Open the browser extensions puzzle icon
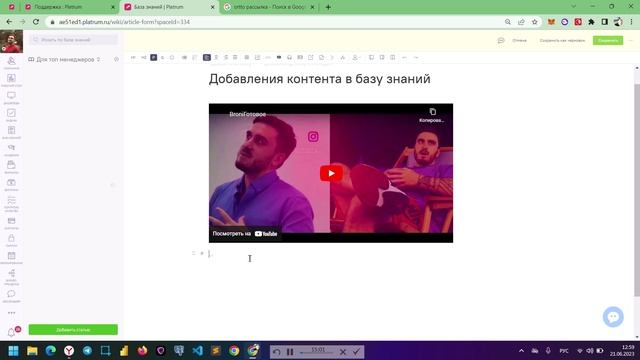 591,22
